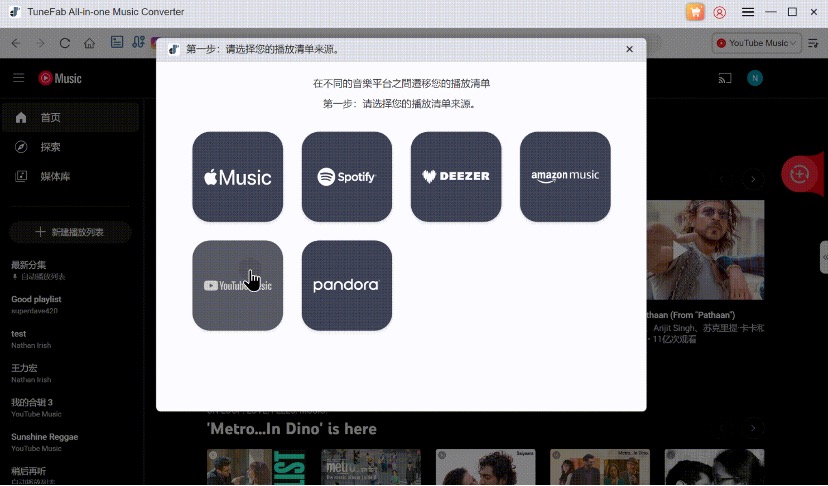Click the cast to device icon
Viewport: 828px width, 486px height.
pyautogui.click(x=724, y=78)
